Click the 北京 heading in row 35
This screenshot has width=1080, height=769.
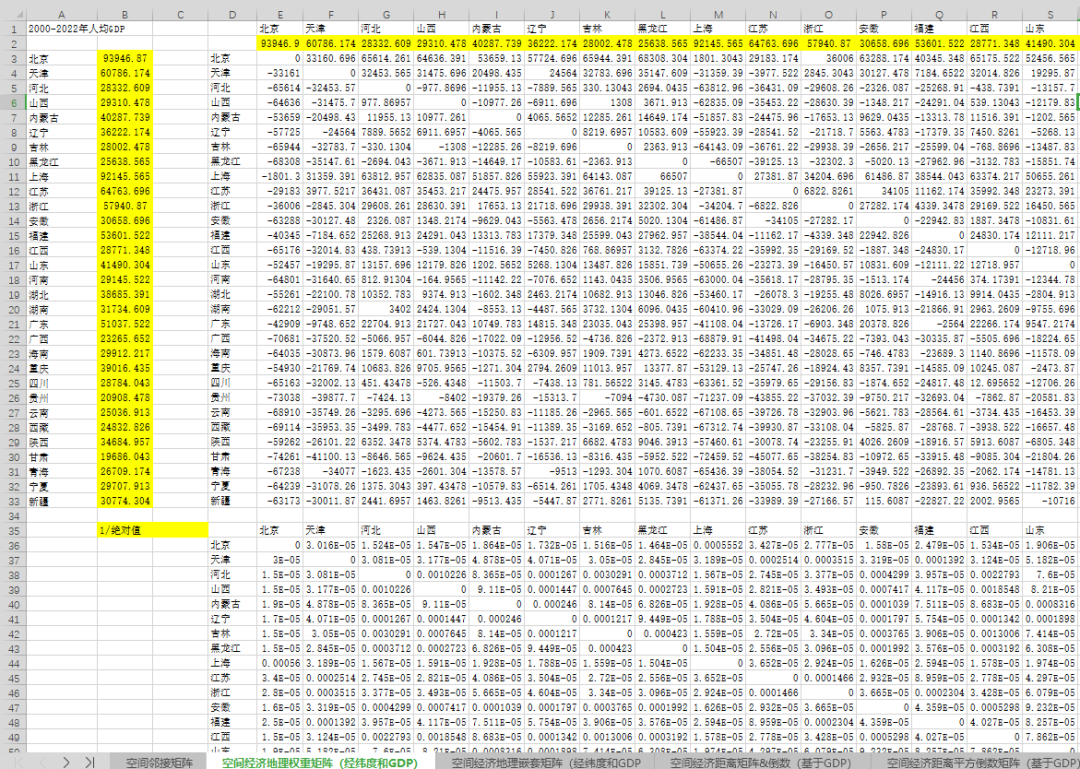pyautogui.click(x=279, y=531)
